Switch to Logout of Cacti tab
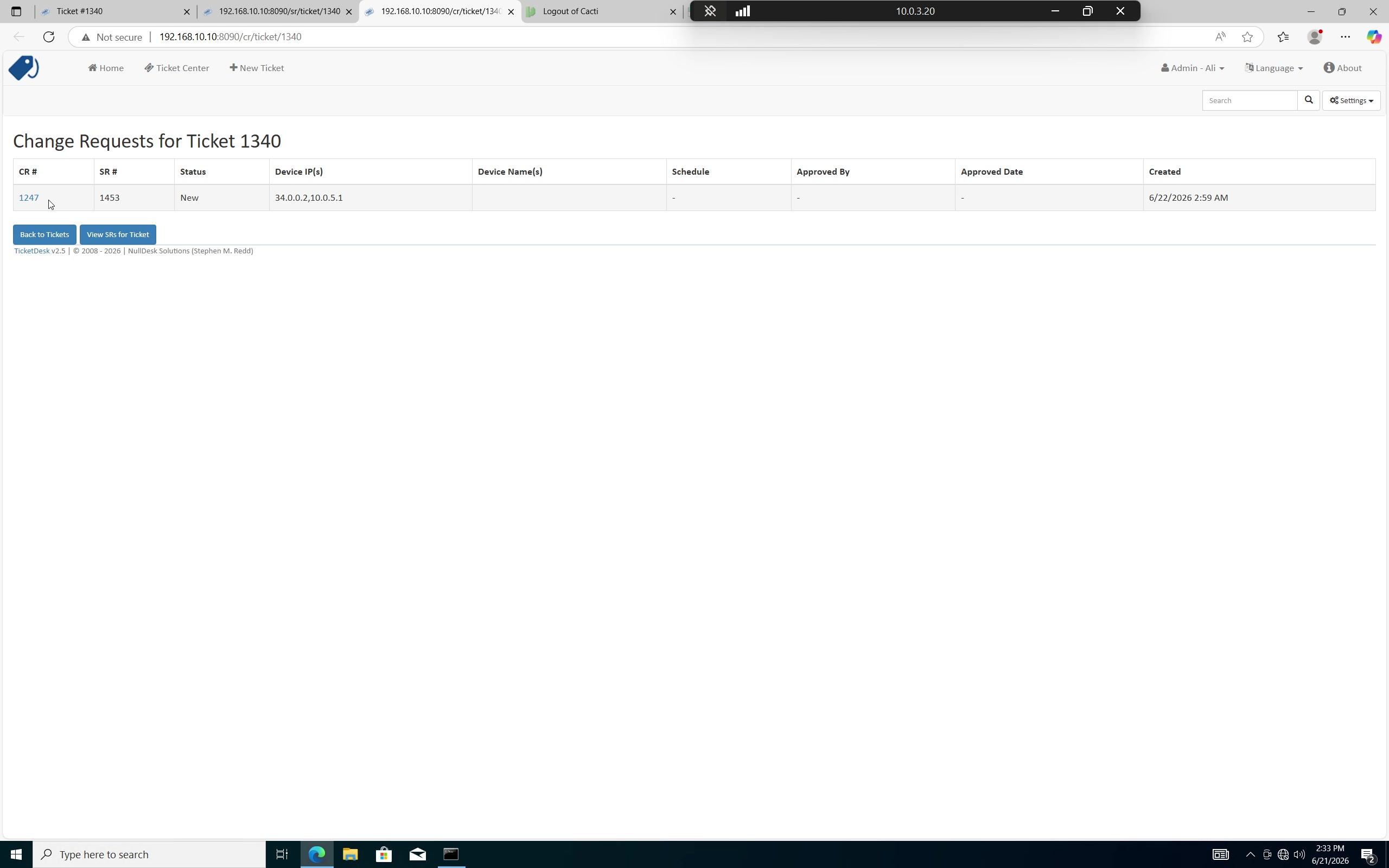Image resolution: width=1389 pixels, height=868 pixels. 602,11
